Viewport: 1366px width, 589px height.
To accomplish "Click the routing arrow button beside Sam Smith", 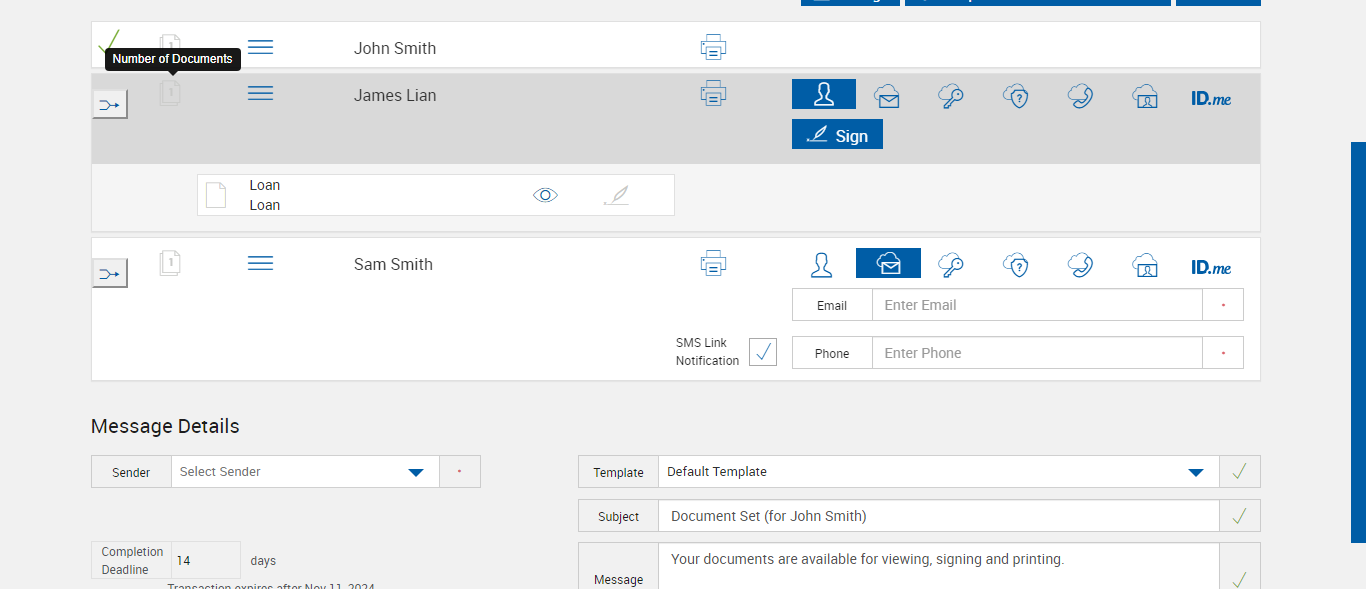I will [110, 273].
